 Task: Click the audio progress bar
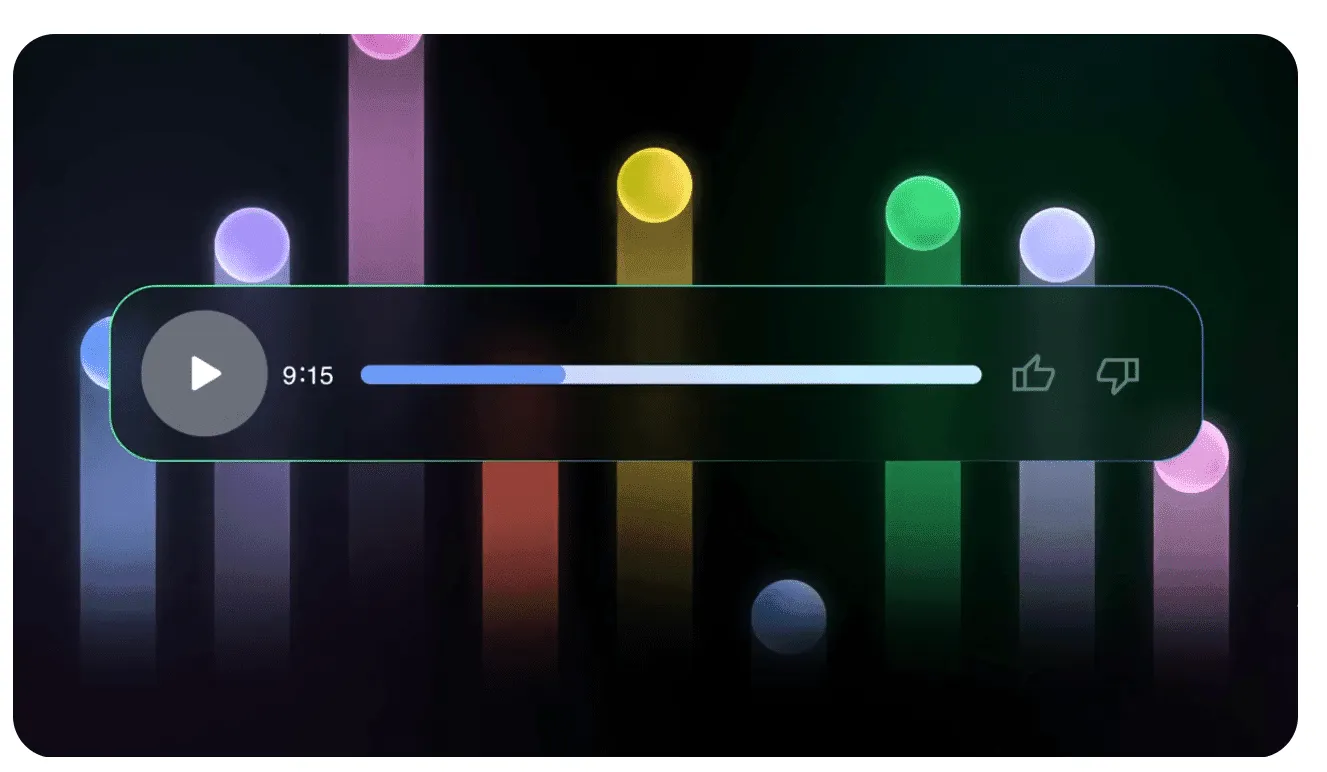671,375
